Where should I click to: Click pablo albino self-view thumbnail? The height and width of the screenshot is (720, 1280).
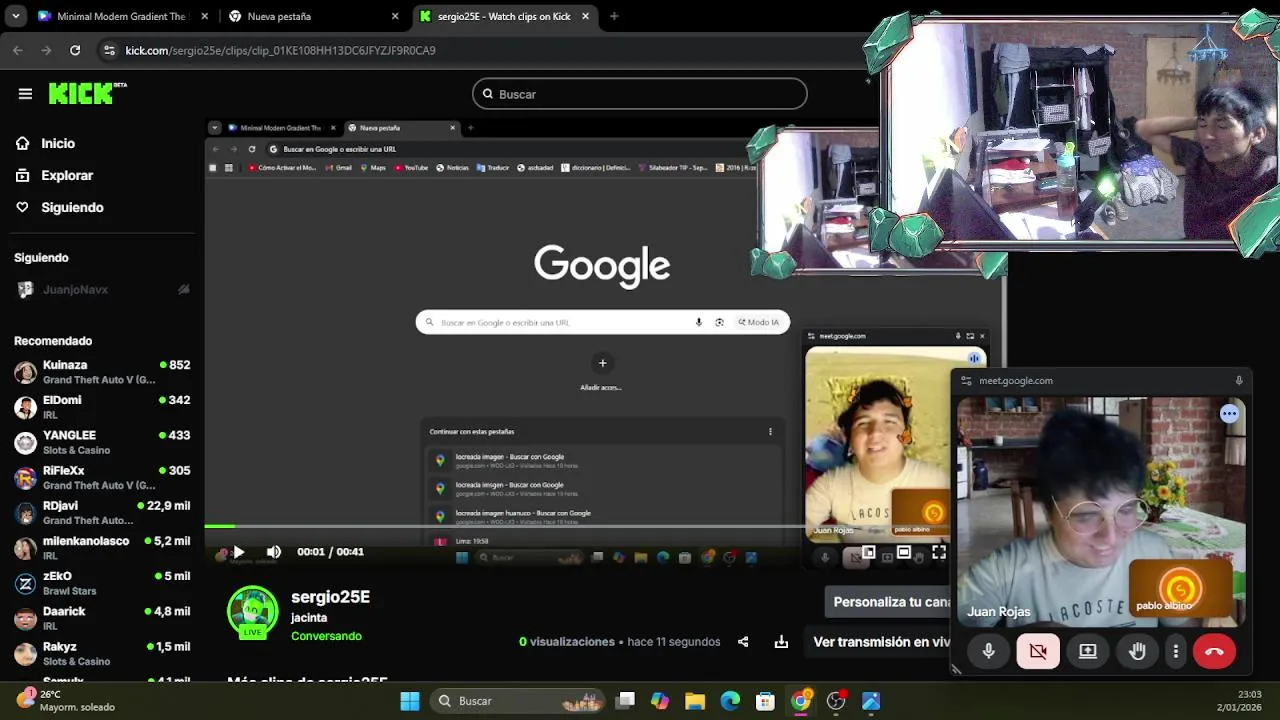(1180, 589)
